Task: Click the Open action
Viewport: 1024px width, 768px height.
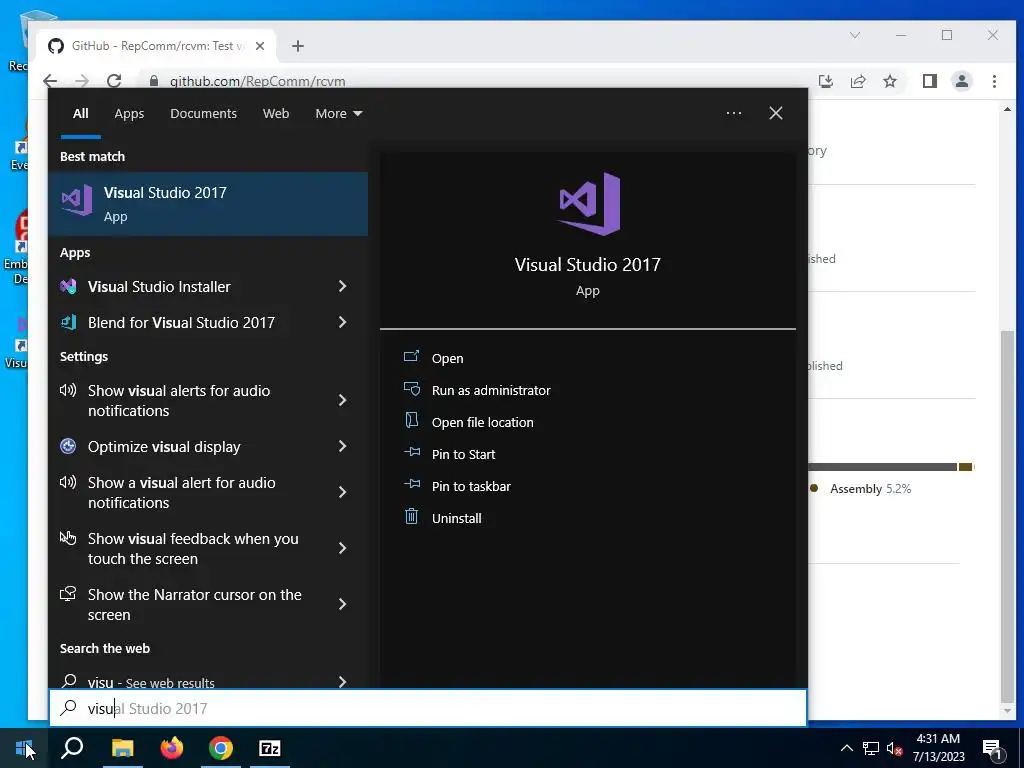Action: click(447, 359)
